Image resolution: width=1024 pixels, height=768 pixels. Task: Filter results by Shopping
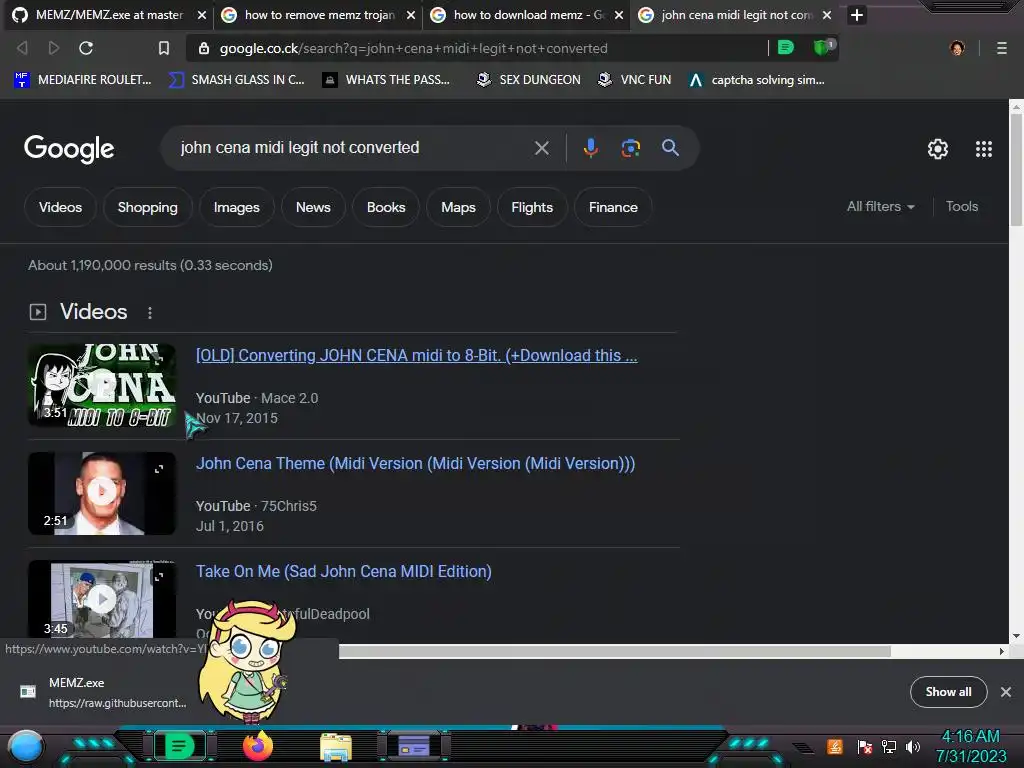[148, 207]
